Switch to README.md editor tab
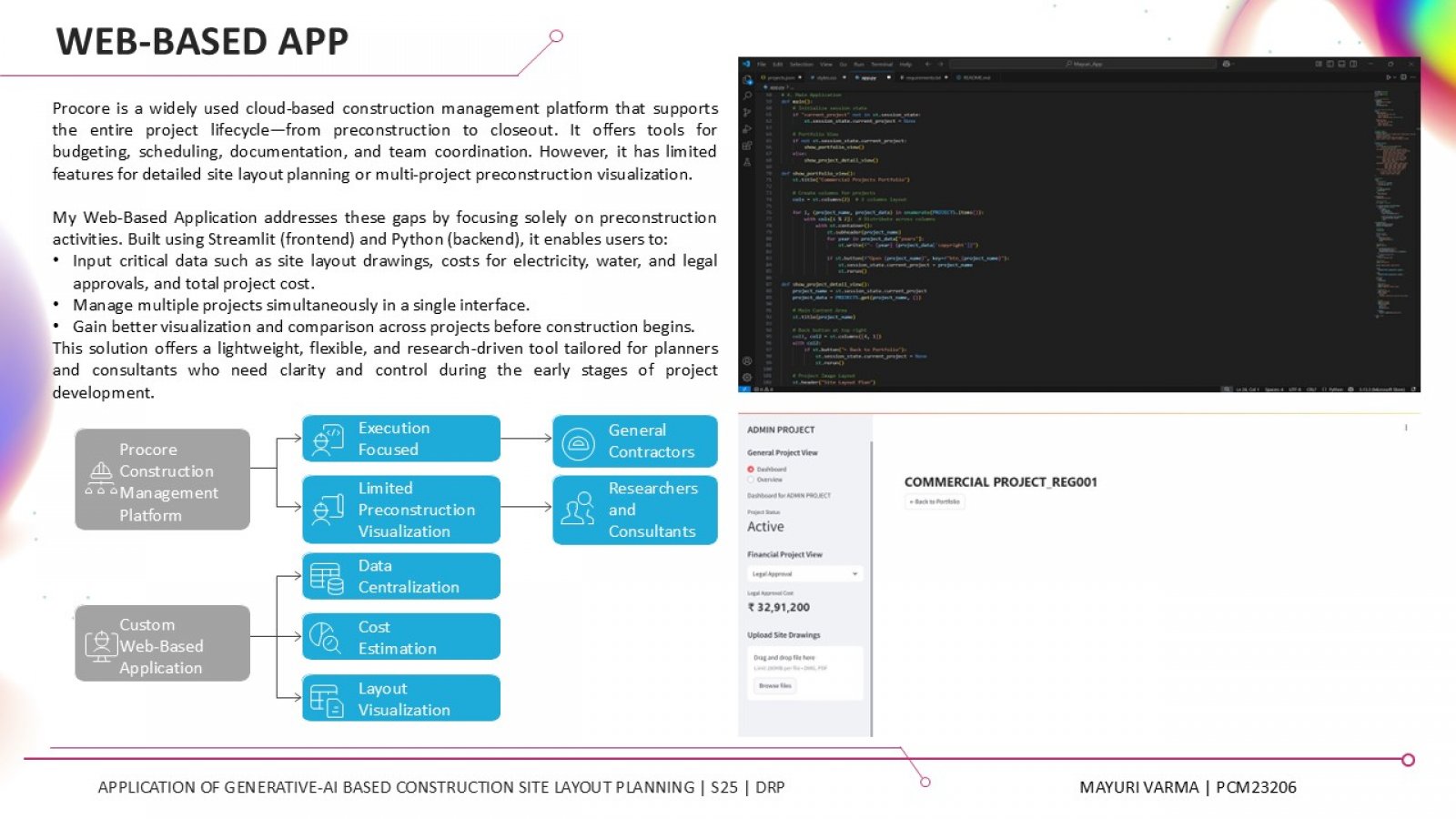The height and width of the screenshot is (819, 1456). tap(974, 78)
